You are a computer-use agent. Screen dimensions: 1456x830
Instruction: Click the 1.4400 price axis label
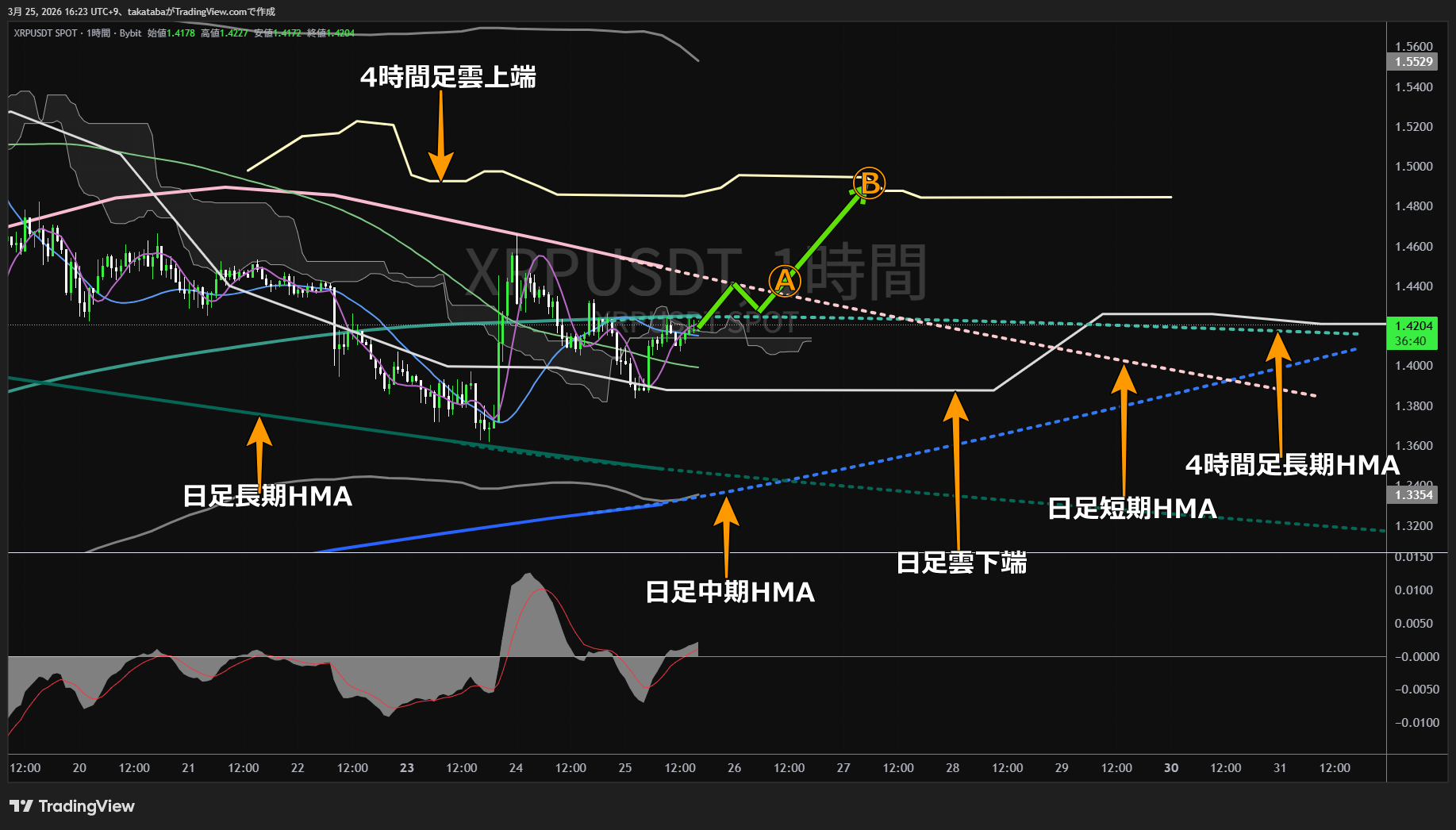tap(1414, 286)
